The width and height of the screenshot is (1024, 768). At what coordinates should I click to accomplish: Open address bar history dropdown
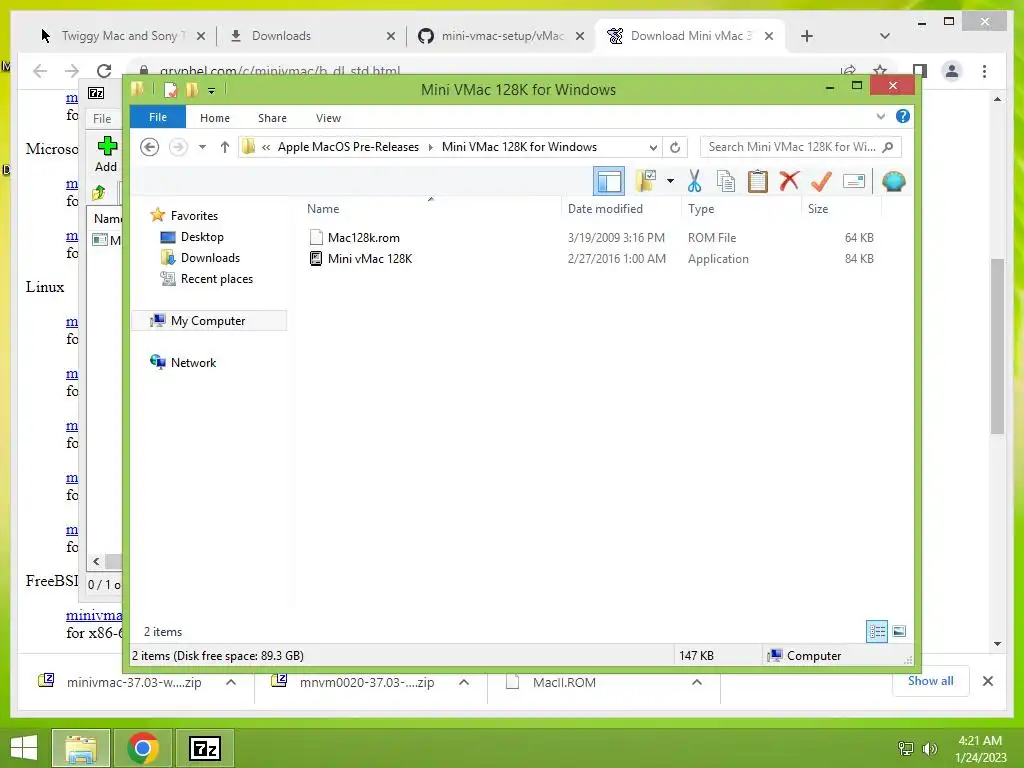click(652, 148)
